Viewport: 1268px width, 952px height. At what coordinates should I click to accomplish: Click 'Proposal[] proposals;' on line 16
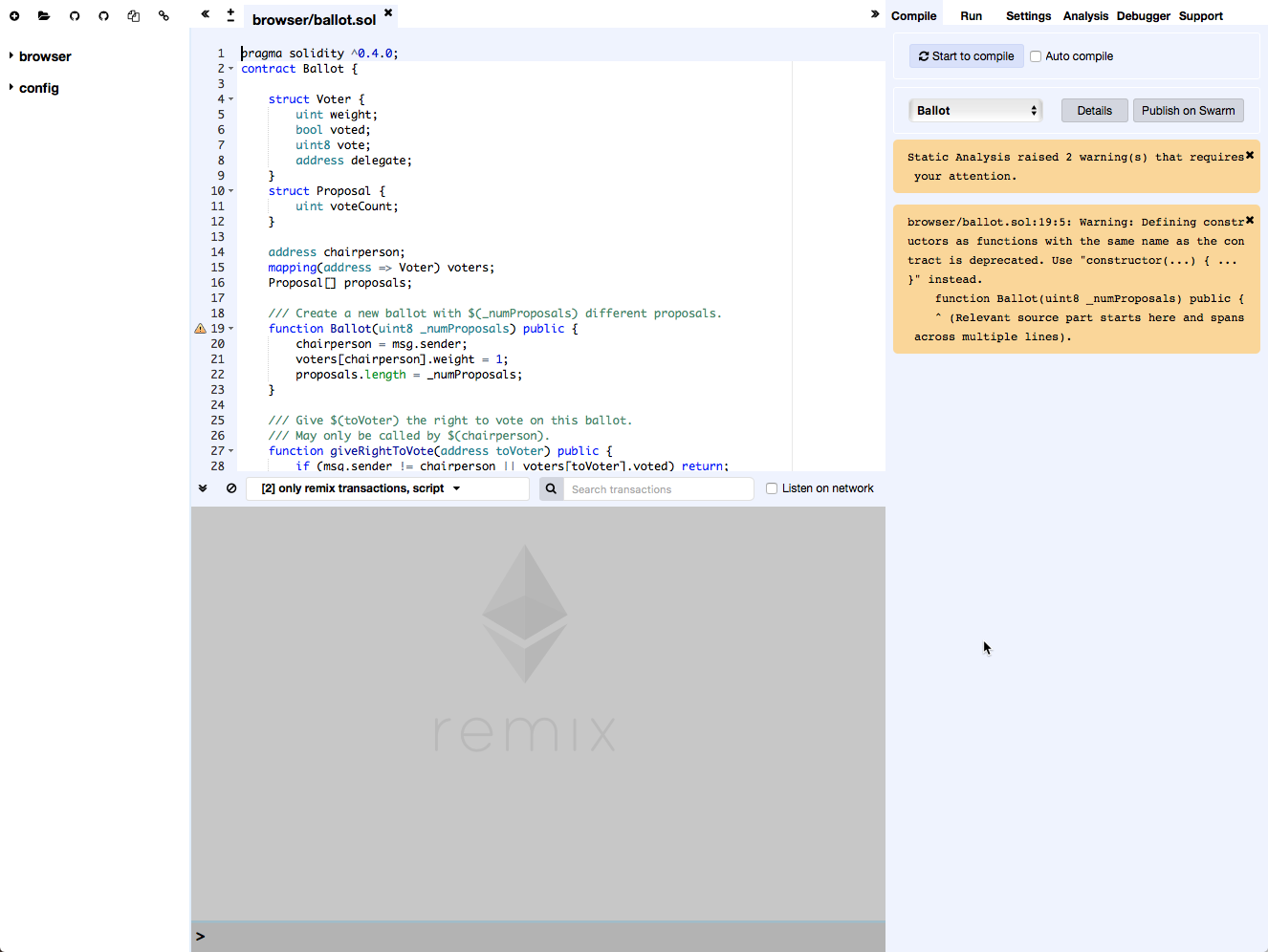340,283
